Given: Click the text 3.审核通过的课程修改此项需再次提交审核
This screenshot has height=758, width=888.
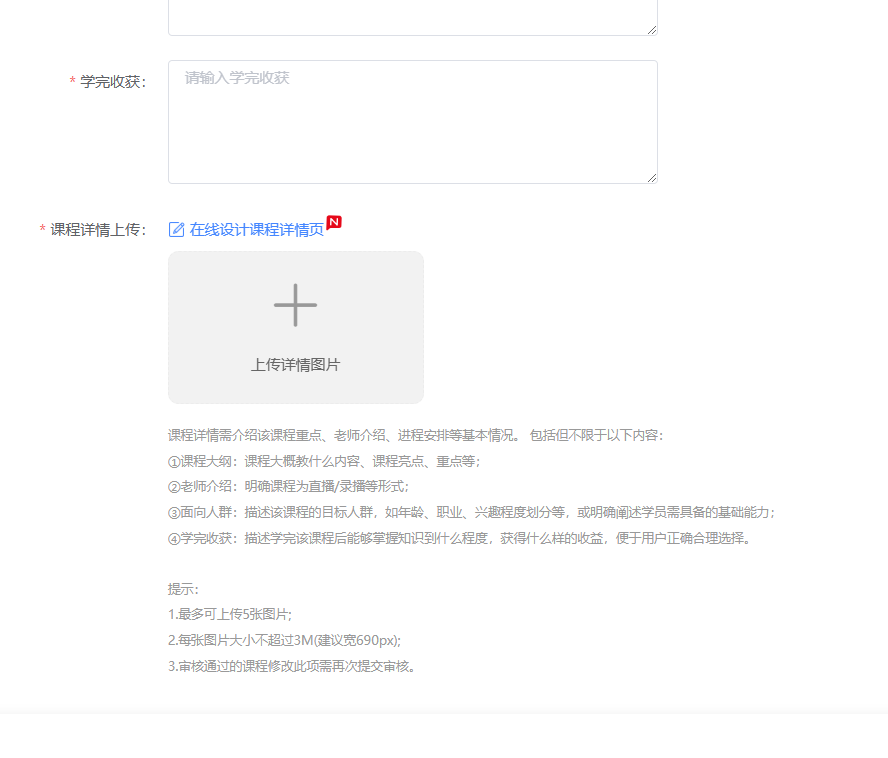Looking at the screenshot, I should [292, 666].
